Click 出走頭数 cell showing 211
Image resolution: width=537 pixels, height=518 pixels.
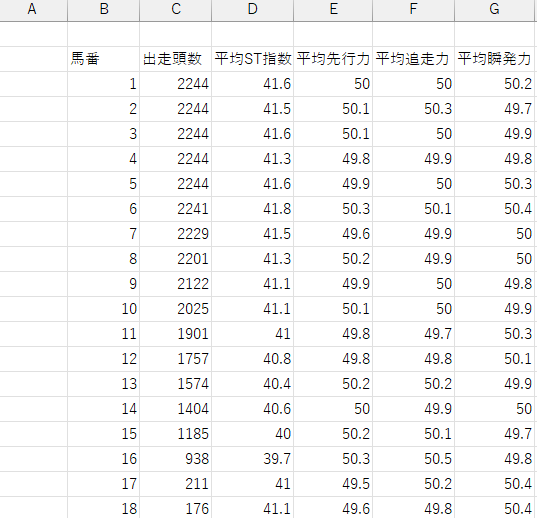coord(175,484)
